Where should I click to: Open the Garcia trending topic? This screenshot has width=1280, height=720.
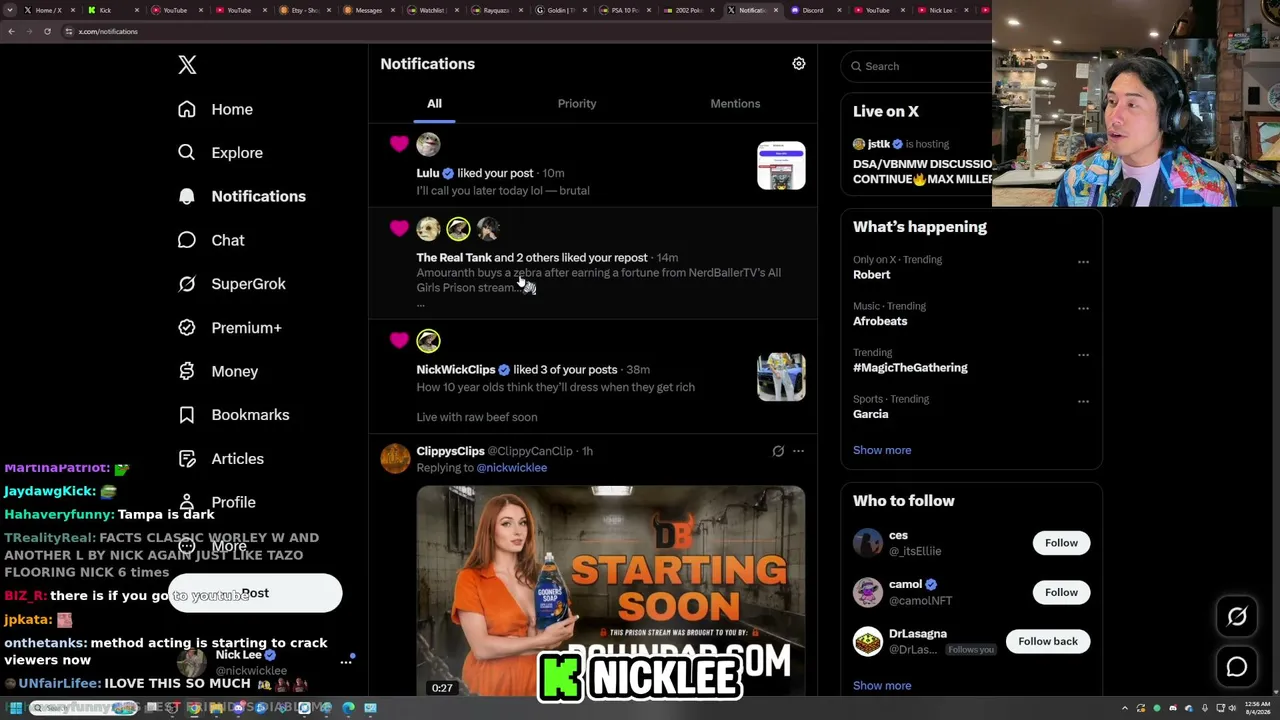(870, 414)
